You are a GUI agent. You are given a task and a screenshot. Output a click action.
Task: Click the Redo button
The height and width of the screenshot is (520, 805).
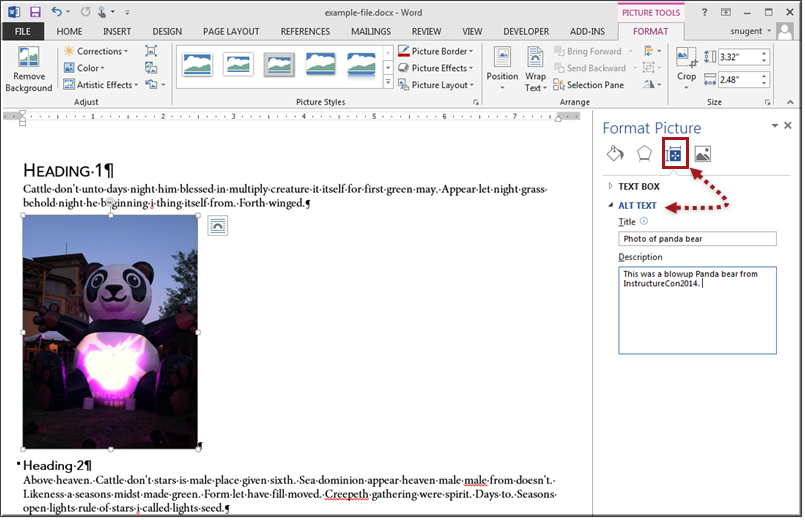tap(85, 12)
